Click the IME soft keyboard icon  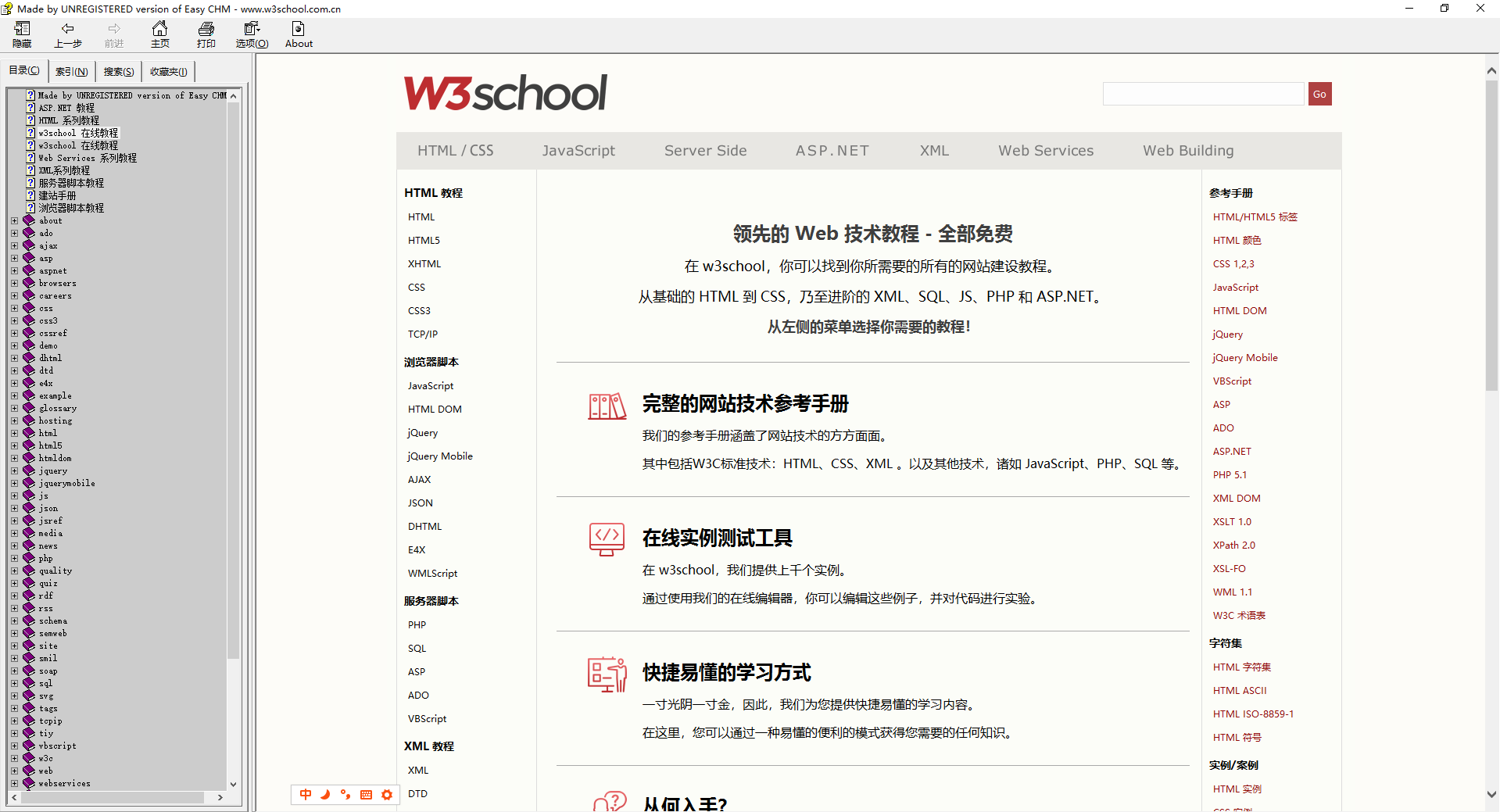pyautogui.click(x=366, y=794)
